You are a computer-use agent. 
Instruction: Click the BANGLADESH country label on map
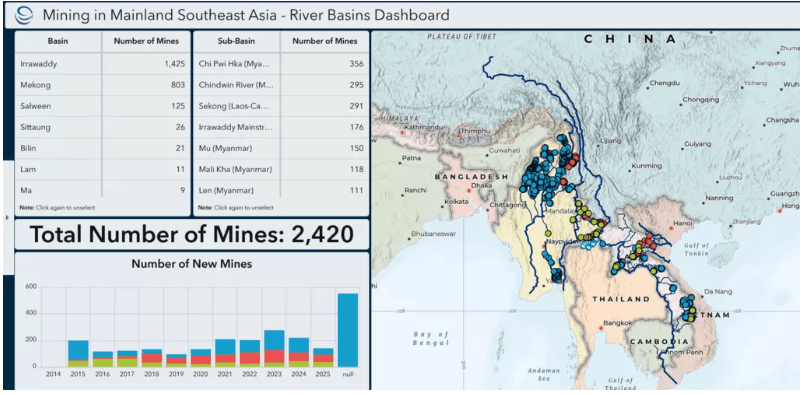point(471,177)
